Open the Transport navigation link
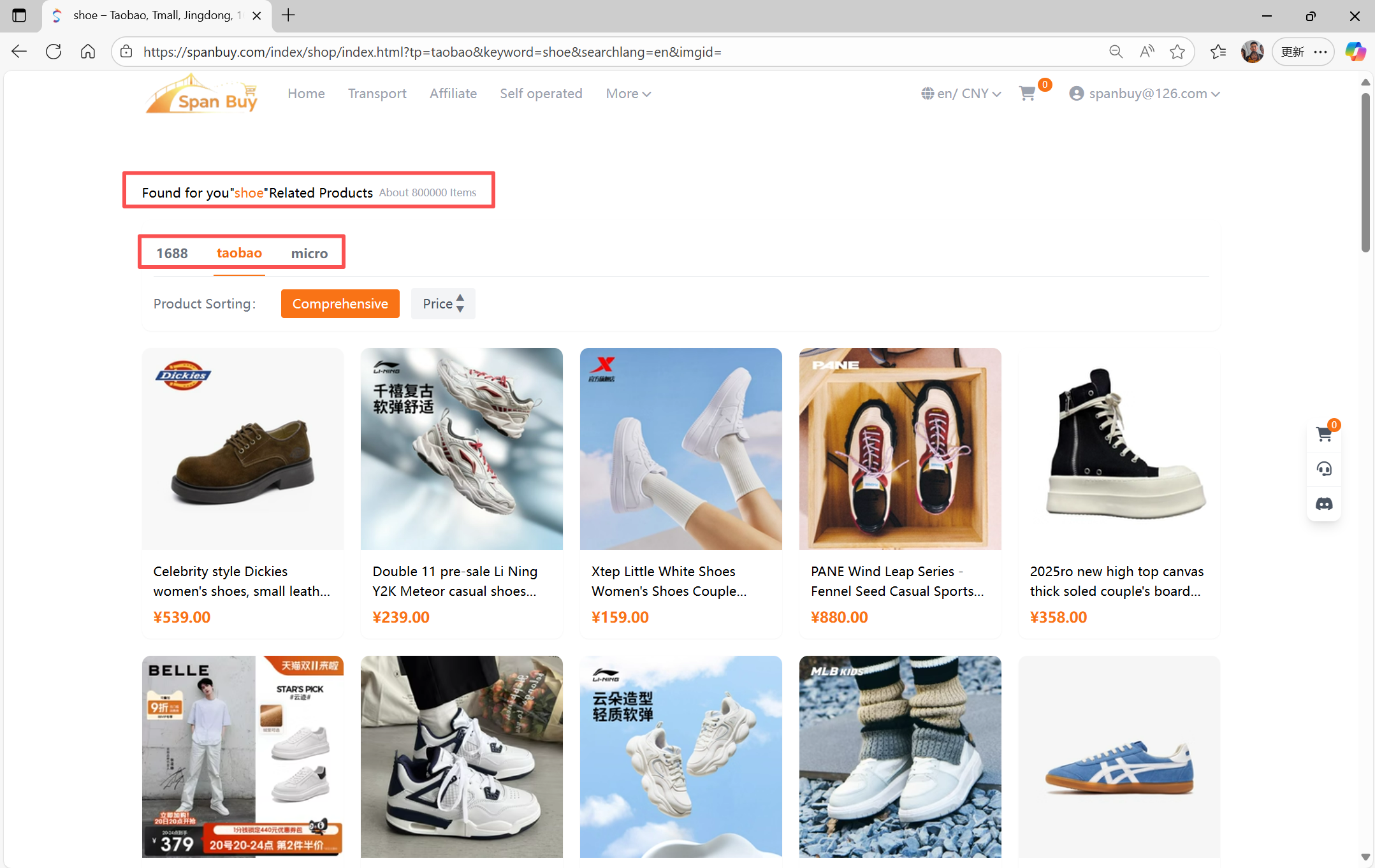Image resolution: width=1375 pixels, height=868 pixels. (x=377, y=94)
